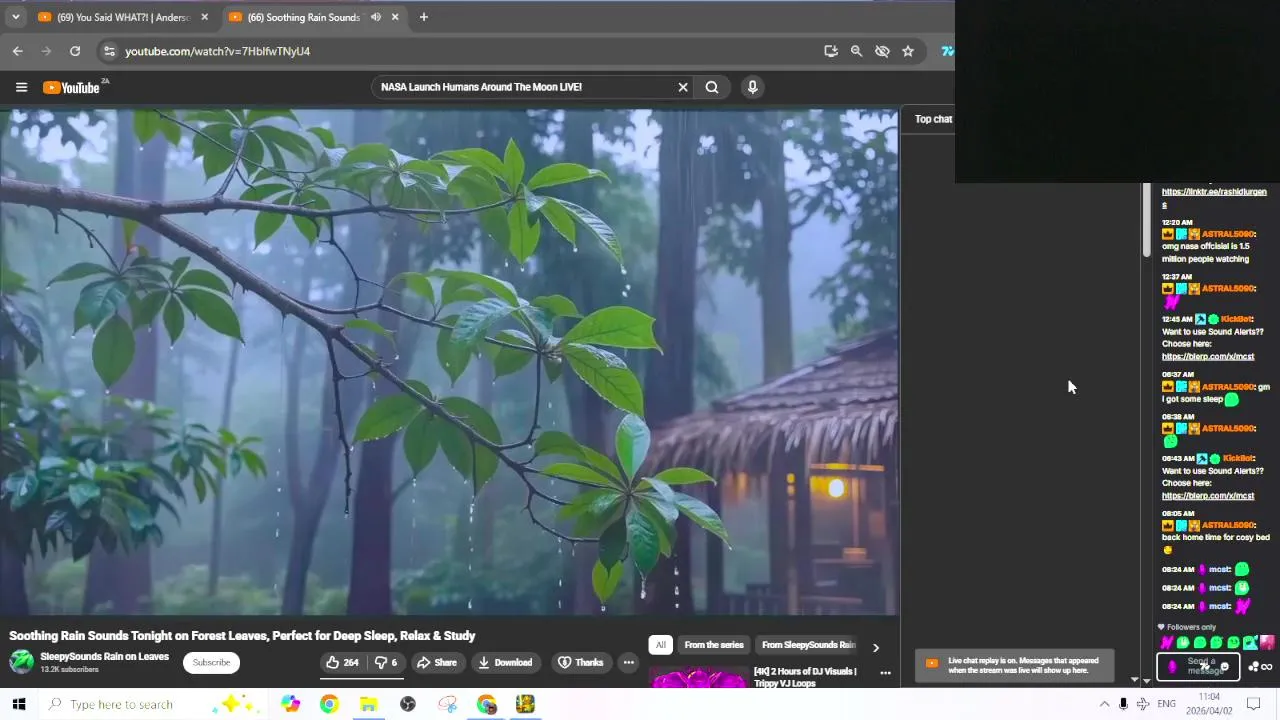Clear the YouTube search box text

(683, 87)
